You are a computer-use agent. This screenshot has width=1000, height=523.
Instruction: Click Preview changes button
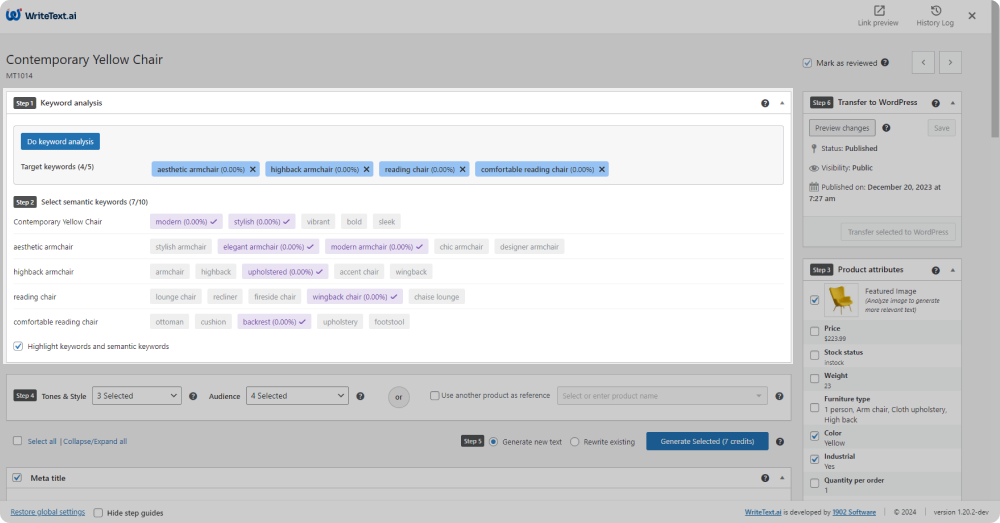[x=842, y=128]
